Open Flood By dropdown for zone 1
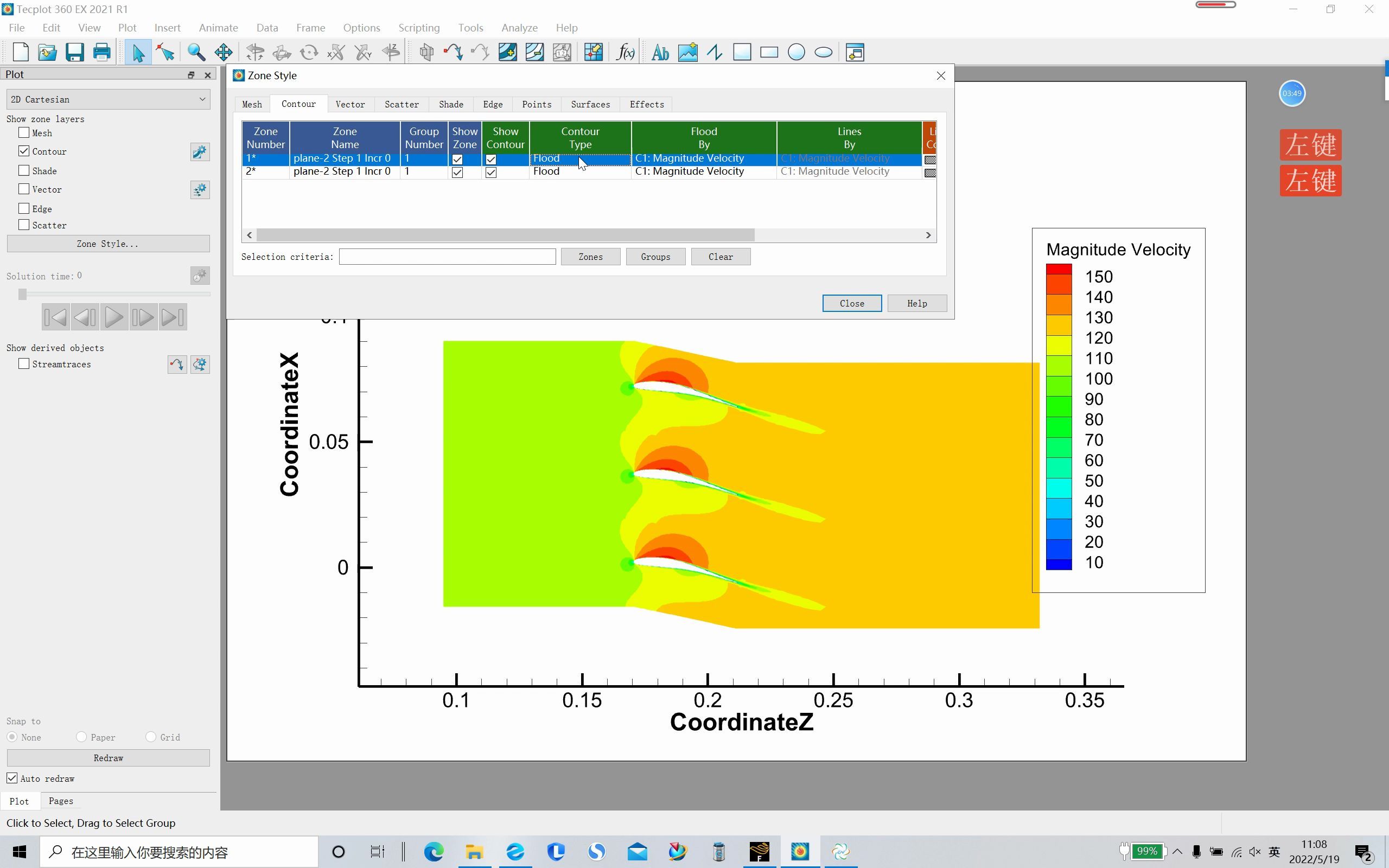1389x868 pixels. 703,158
